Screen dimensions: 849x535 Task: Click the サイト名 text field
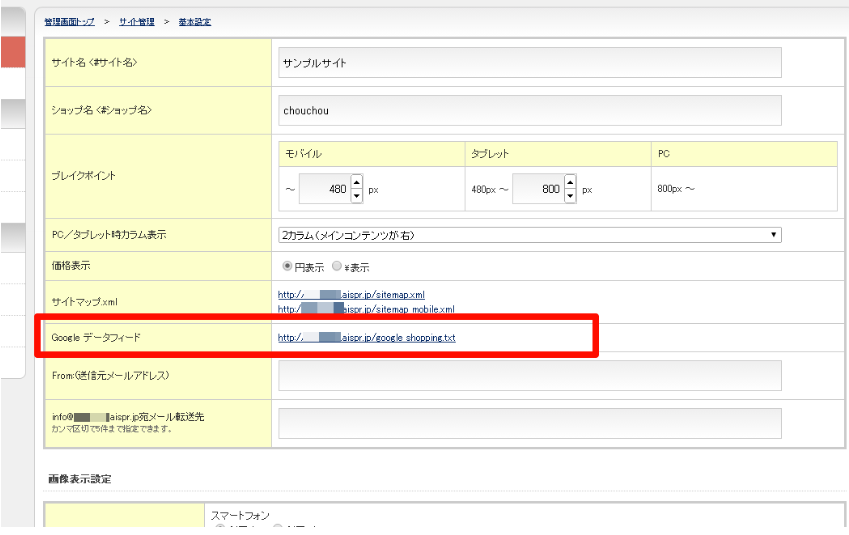529,63
